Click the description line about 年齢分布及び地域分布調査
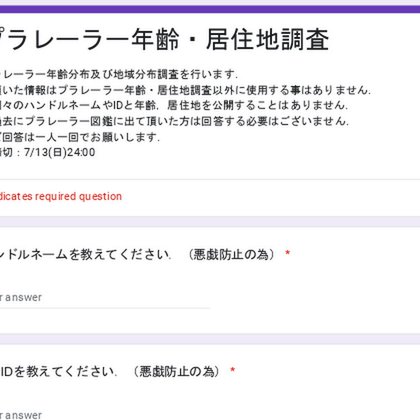420x420 pixels. [119, 74]
